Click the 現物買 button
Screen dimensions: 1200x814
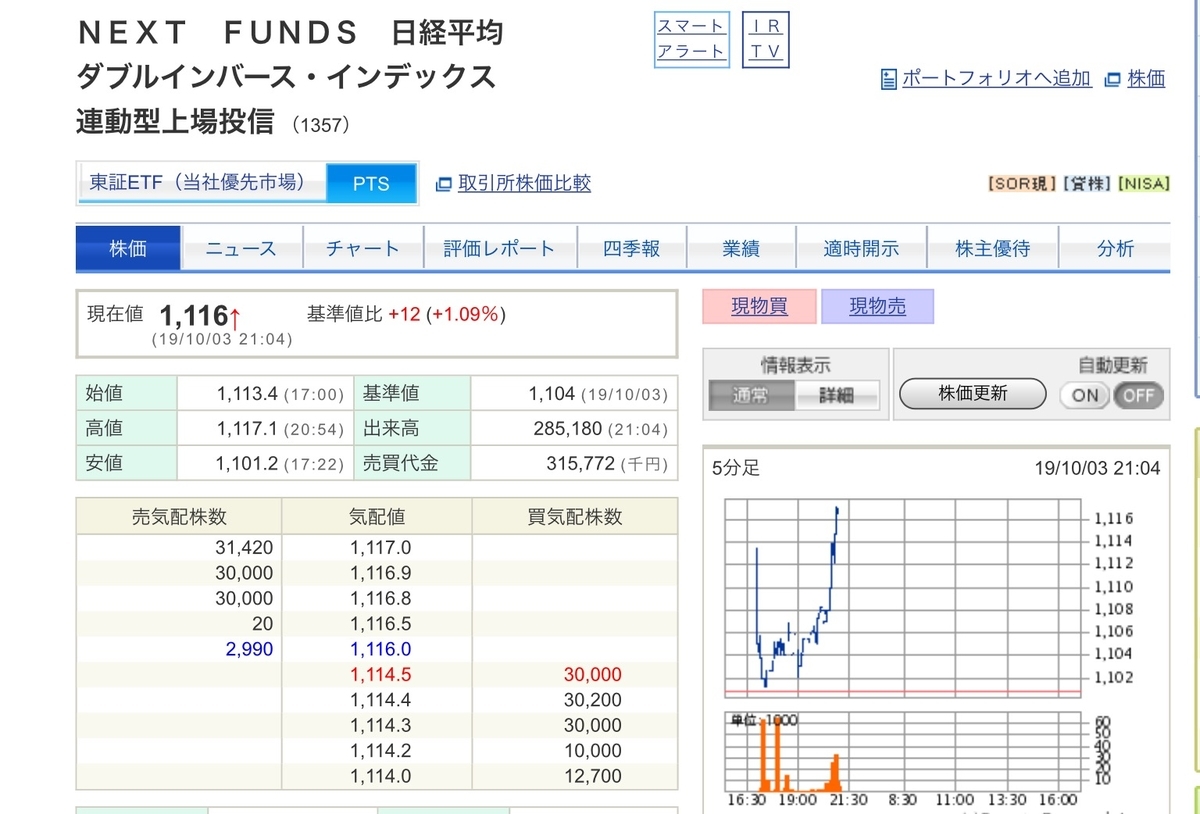pyautogui.click(x=759, y=307)
